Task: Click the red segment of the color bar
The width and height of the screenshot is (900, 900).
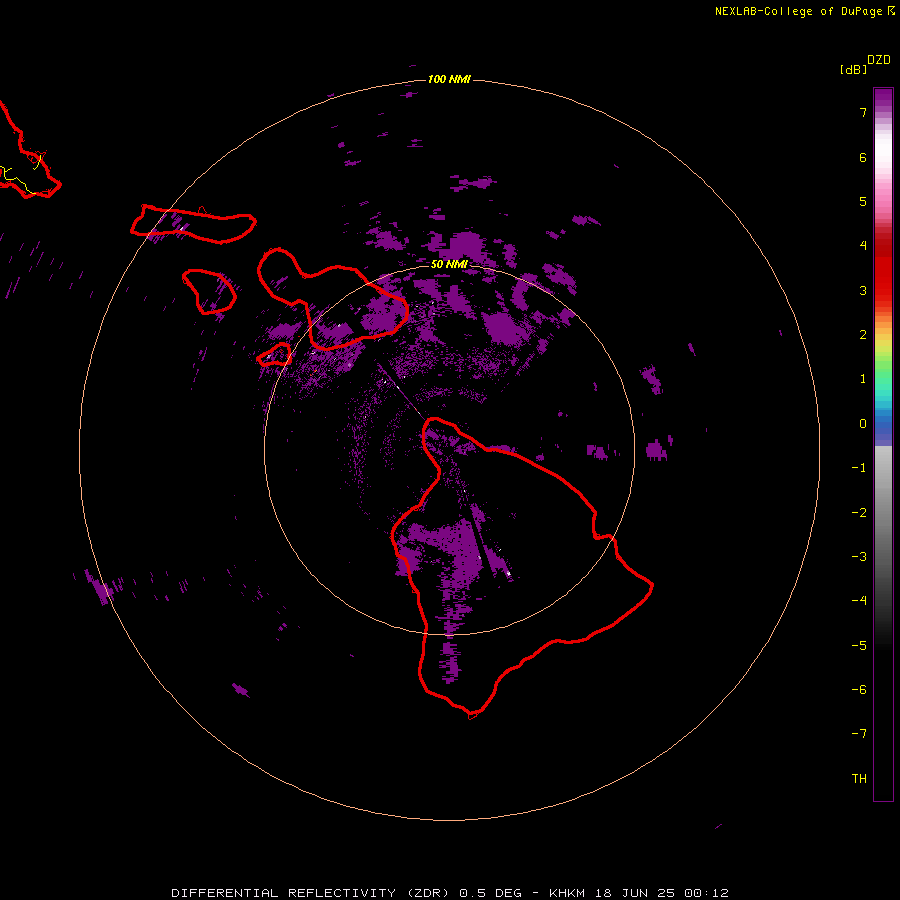Action: [x=883, y=270]
